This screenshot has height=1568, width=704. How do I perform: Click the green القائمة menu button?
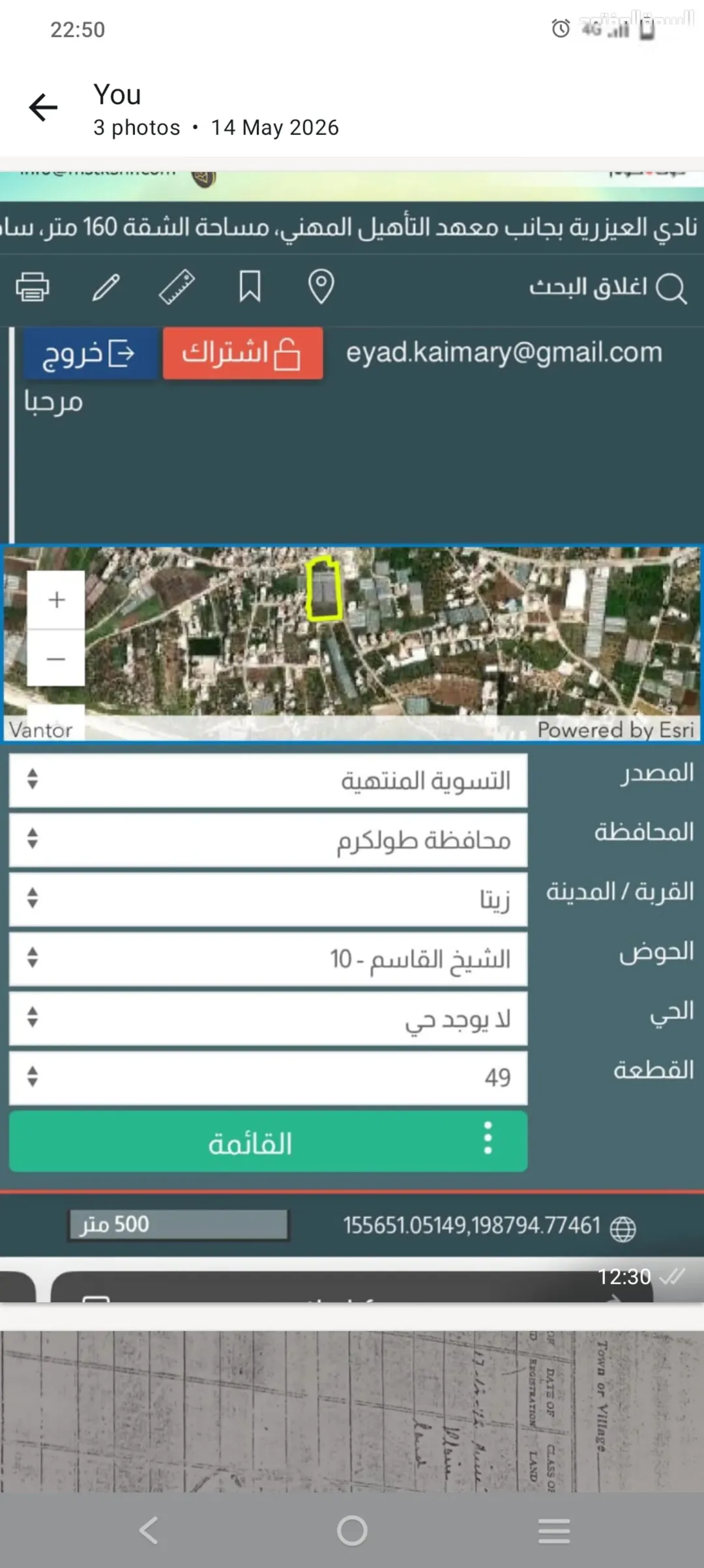(x=268, y=1142)
